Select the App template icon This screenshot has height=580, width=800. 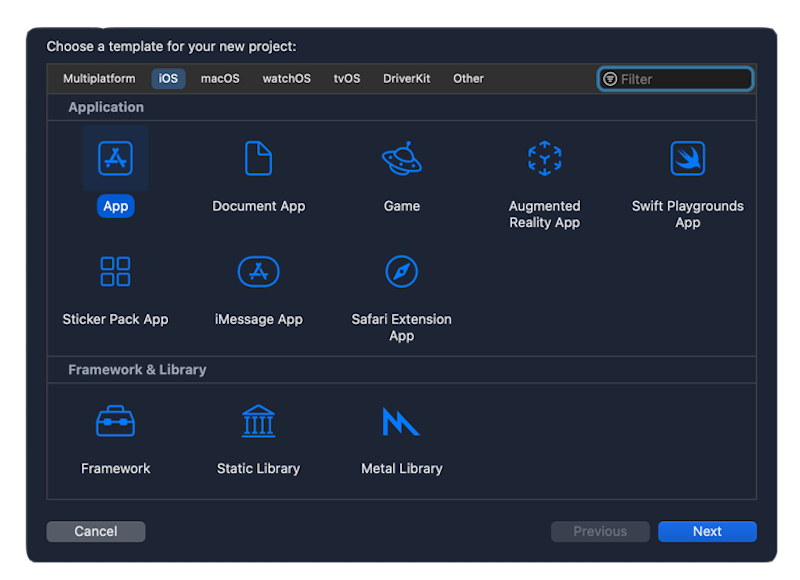115,158
